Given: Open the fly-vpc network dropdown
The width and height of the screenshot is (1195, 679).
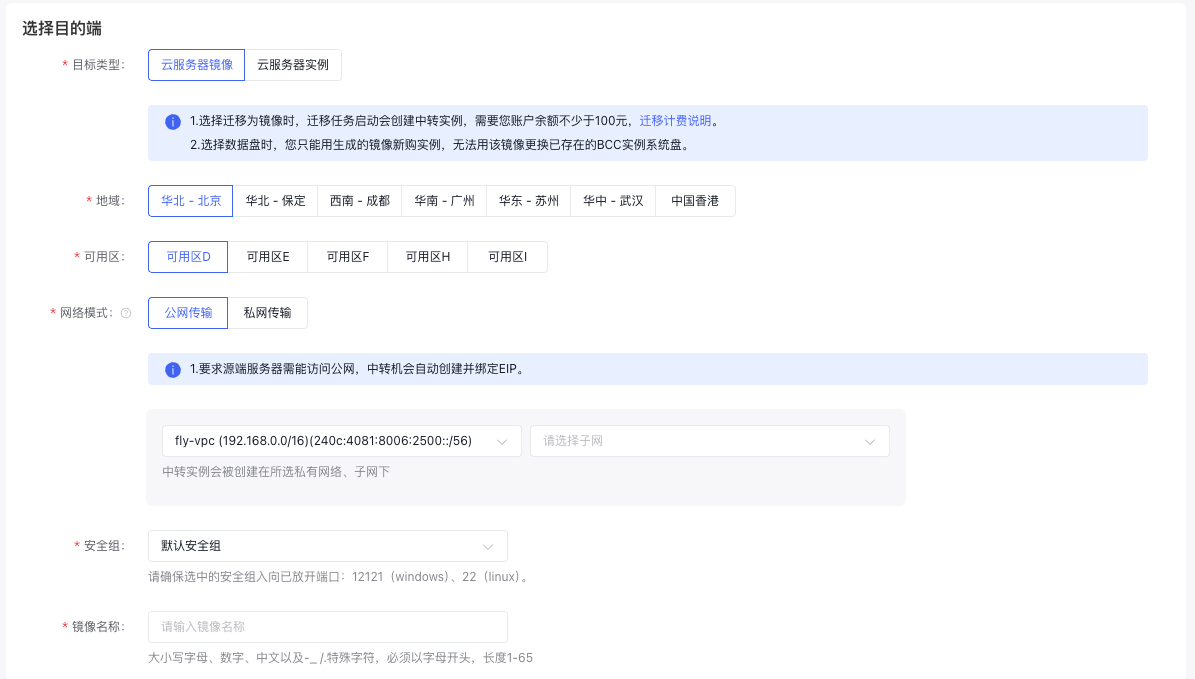Looking at the screenshot, I should tap(341, 441).
